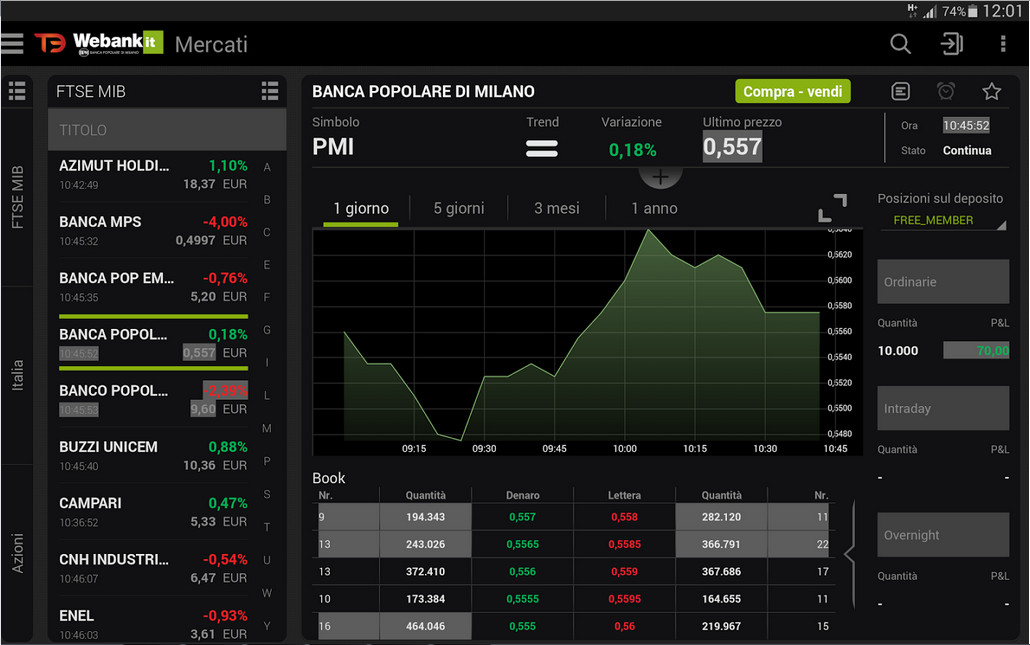Open the three-dot overflow menu

coord(1002,44)
